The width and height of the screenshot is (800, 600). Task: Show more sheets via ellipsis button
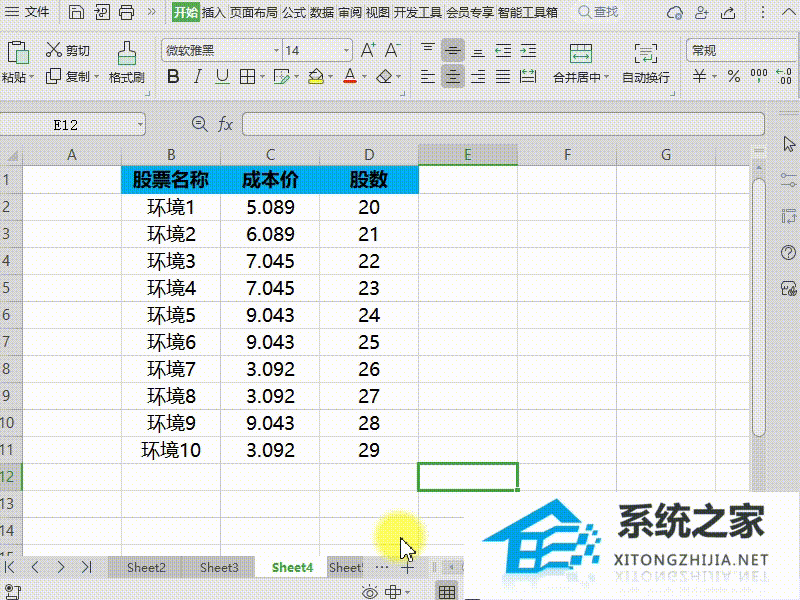381,567
